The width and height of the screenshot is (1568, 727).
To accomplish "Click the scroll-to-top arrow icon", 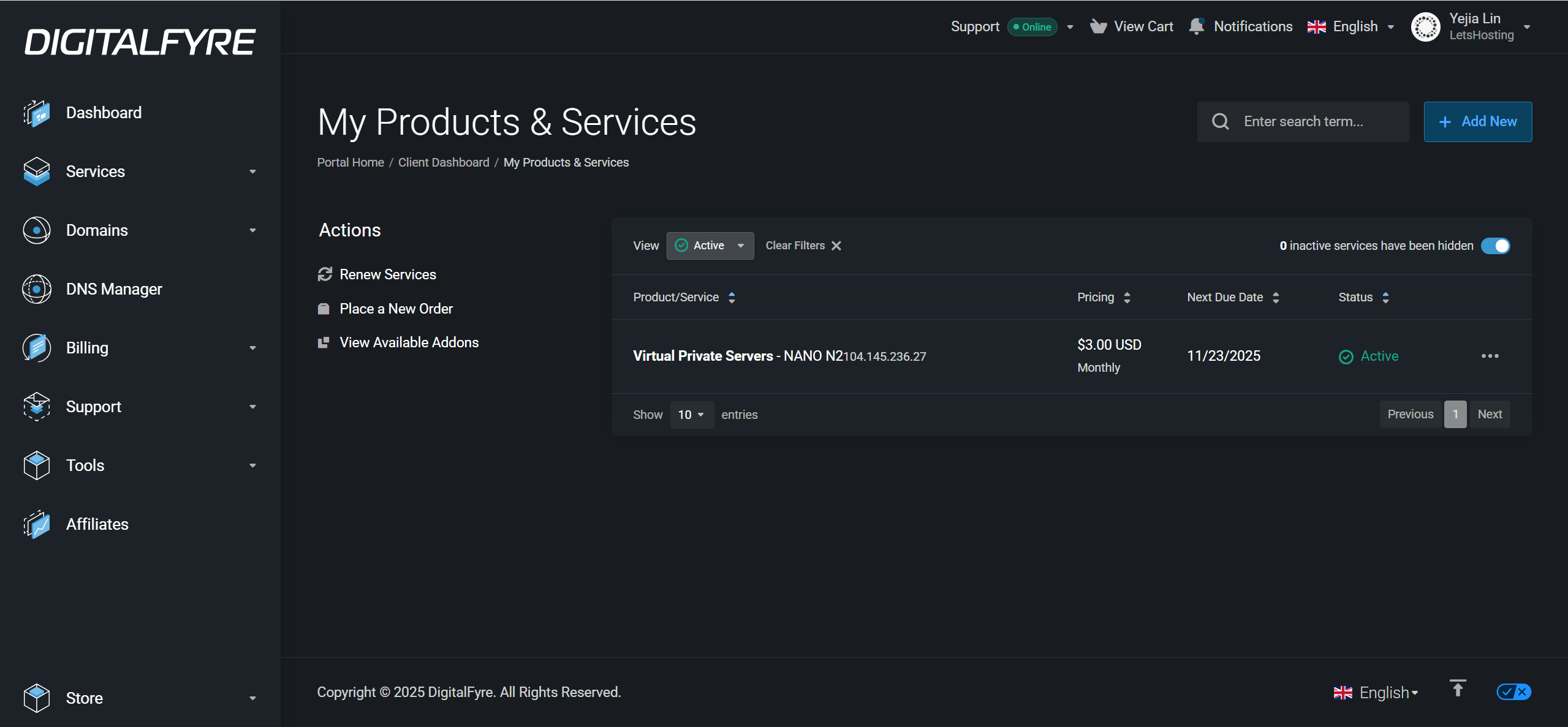I will pos(1458,688).
